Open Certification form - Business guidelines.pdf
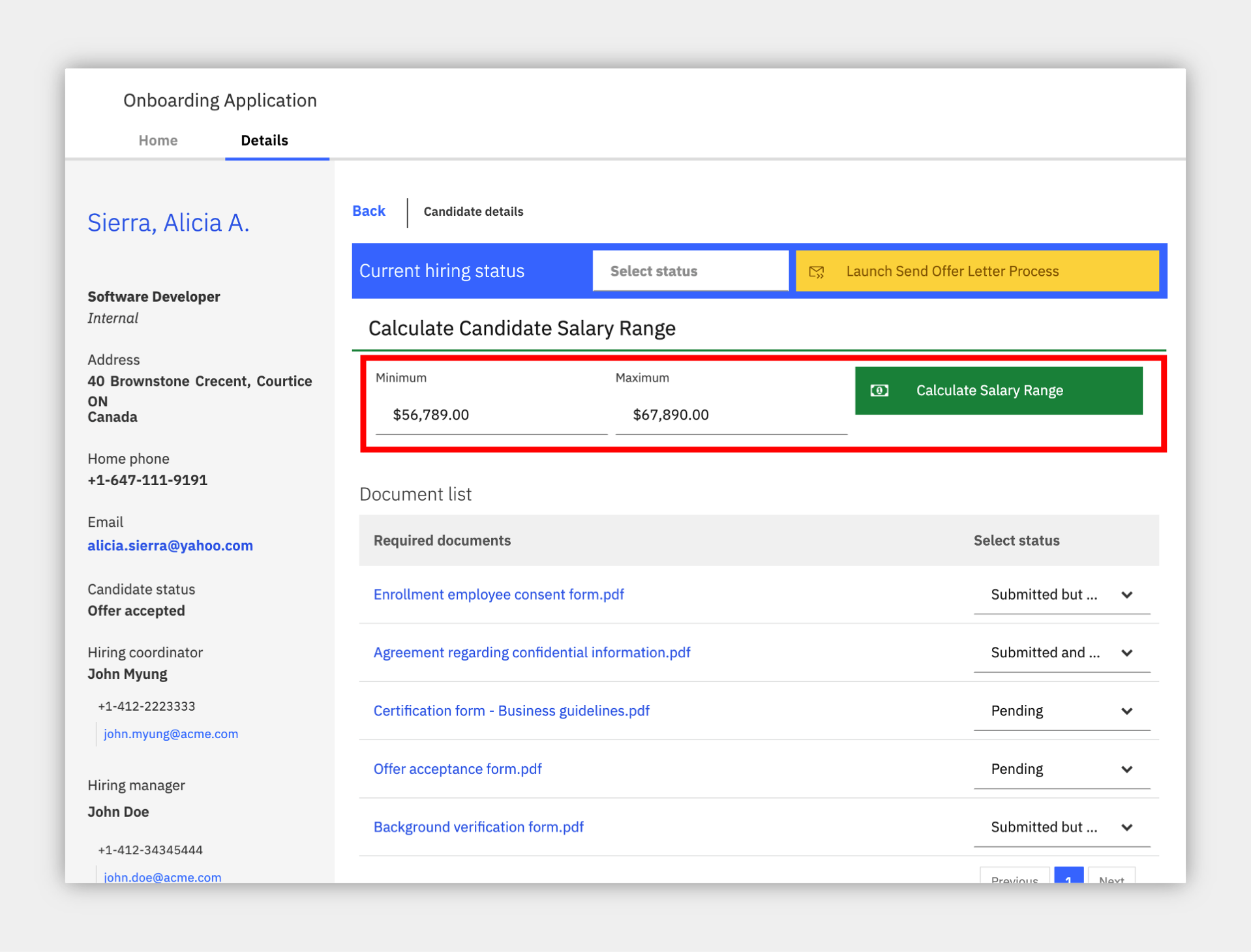Screen dimensions: 1251x952 511,711
